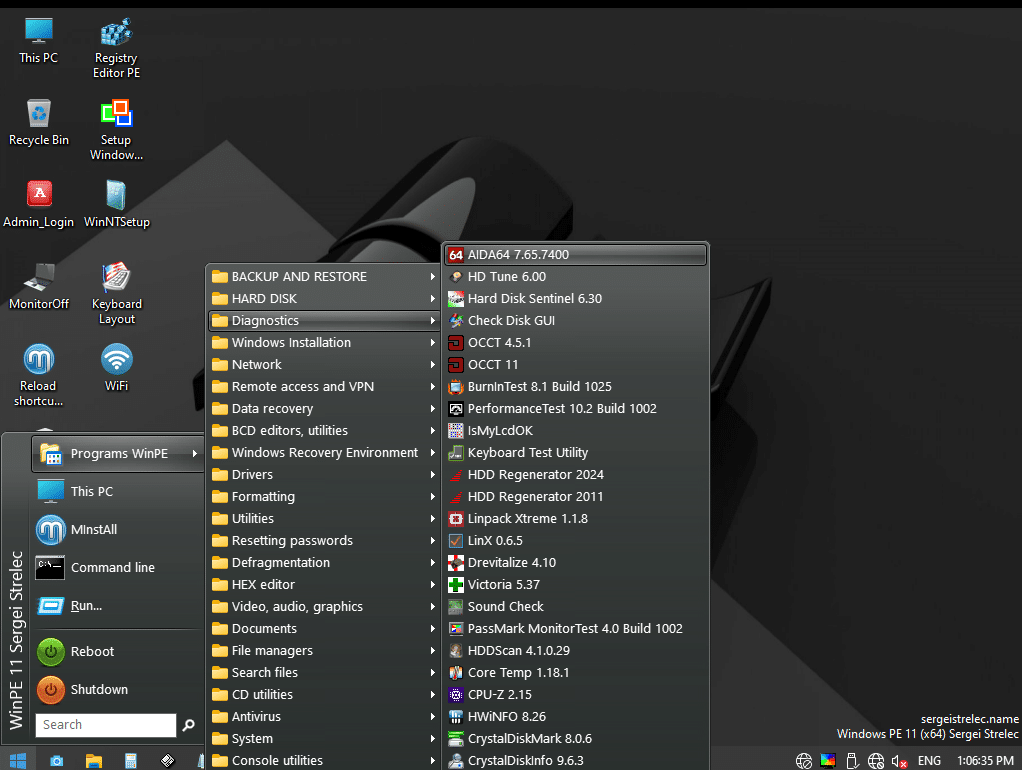Click the Windows Start button on taskbar
Image resolution: width=1022 pixels, height=770 pixels.
point(18,760)
